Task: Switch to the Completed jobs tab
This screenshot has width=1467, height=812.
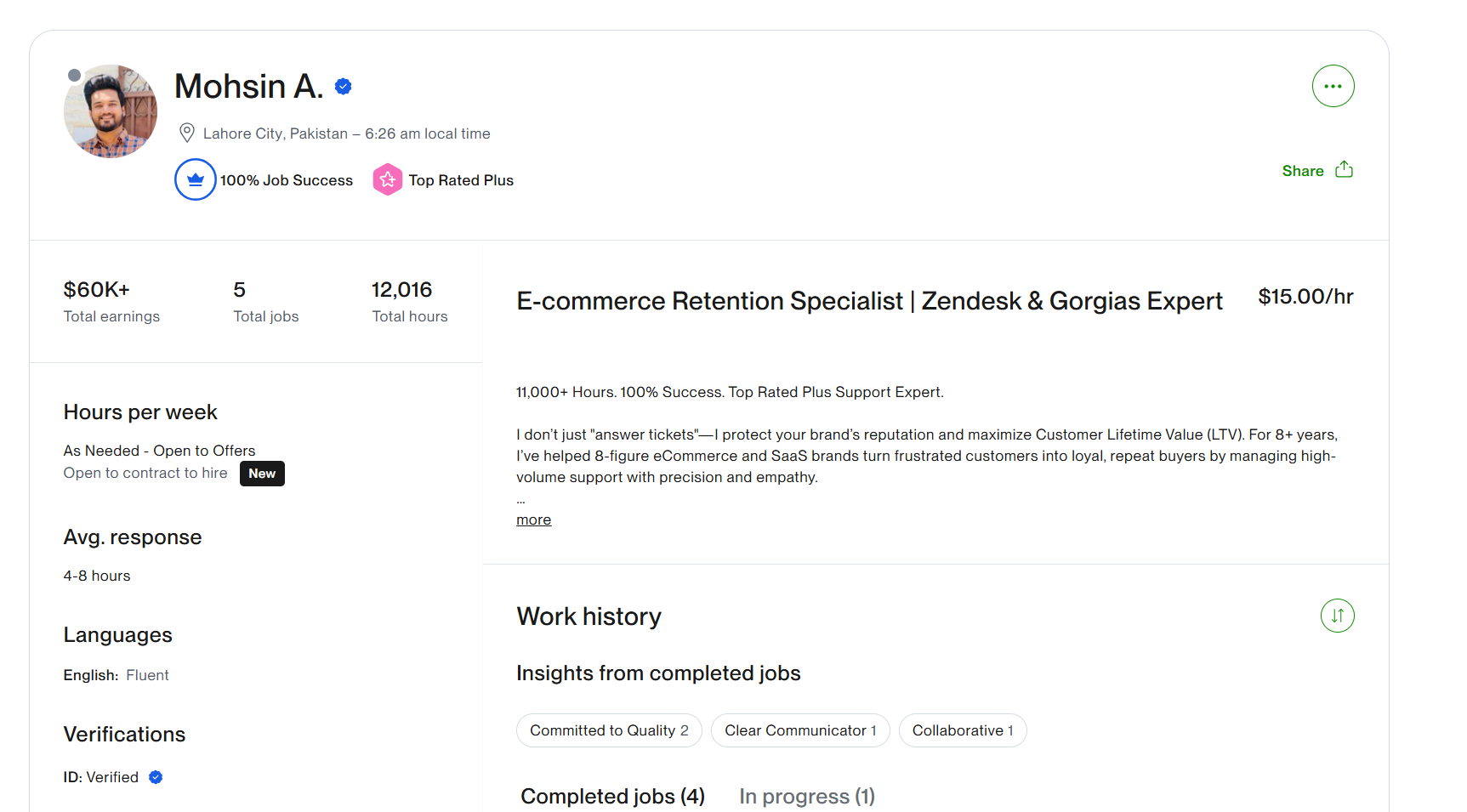Action: pyautogui.click(x=612, y=796)
